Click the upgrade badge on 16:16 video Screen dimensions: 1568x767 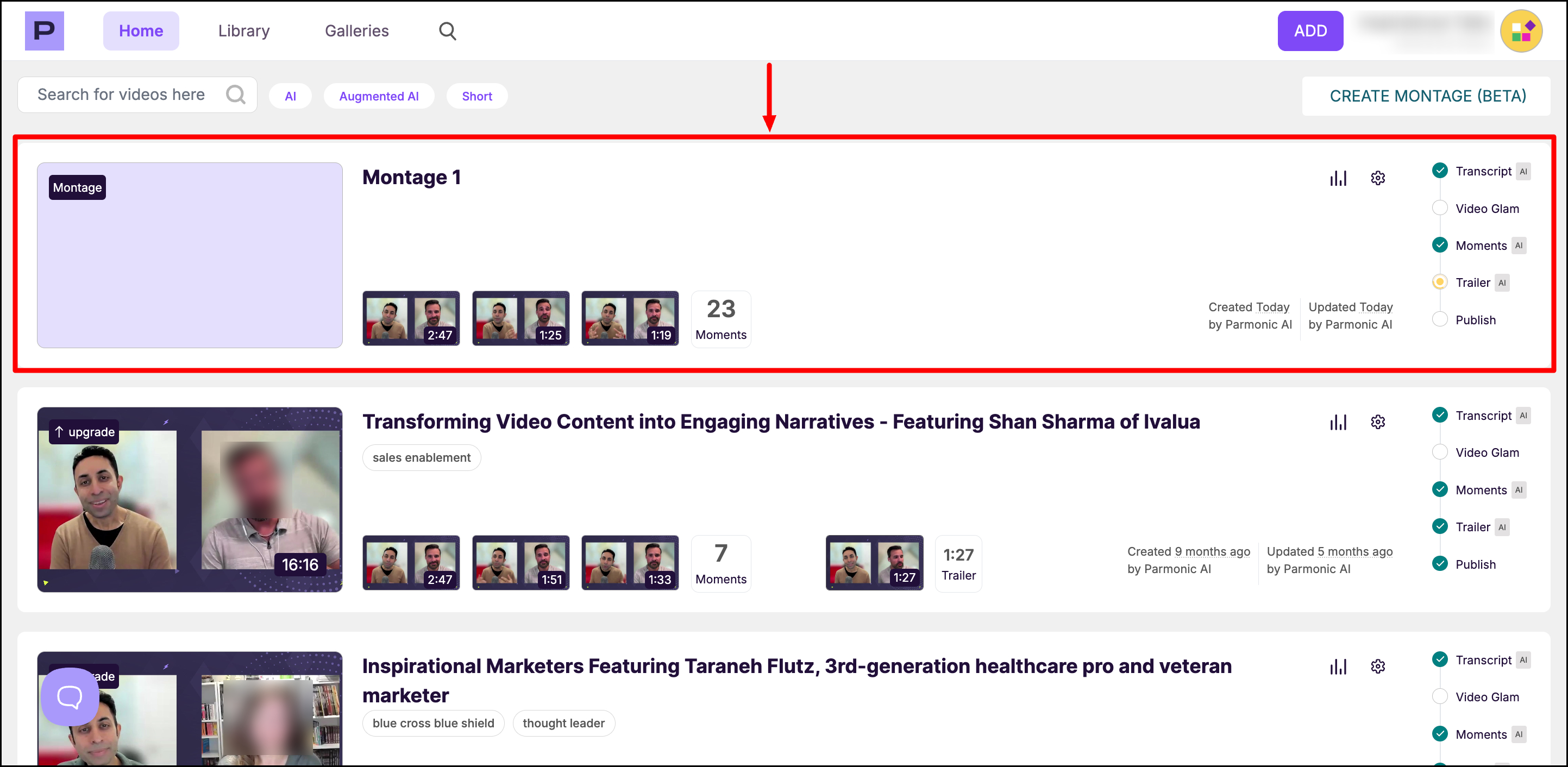[84, 432]
